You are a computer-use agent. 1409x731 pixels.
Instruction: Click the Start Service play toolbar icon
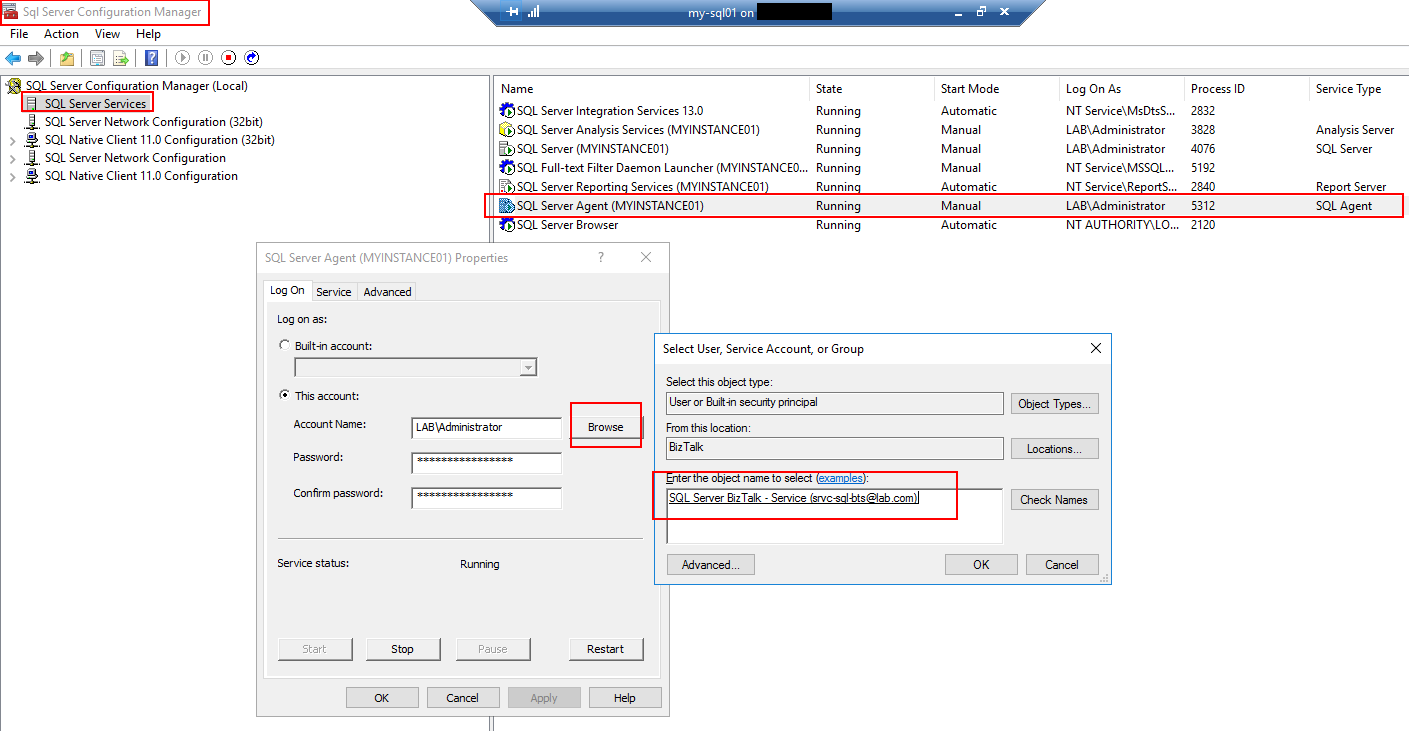click(x=182, y=58)
